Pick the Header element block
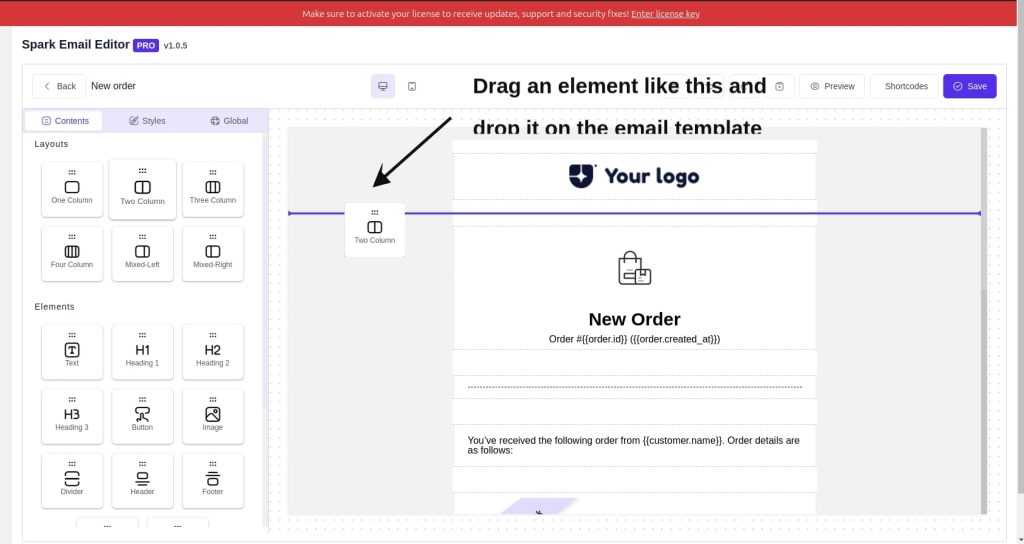1024x544 pixels. [x=142, y=481]
